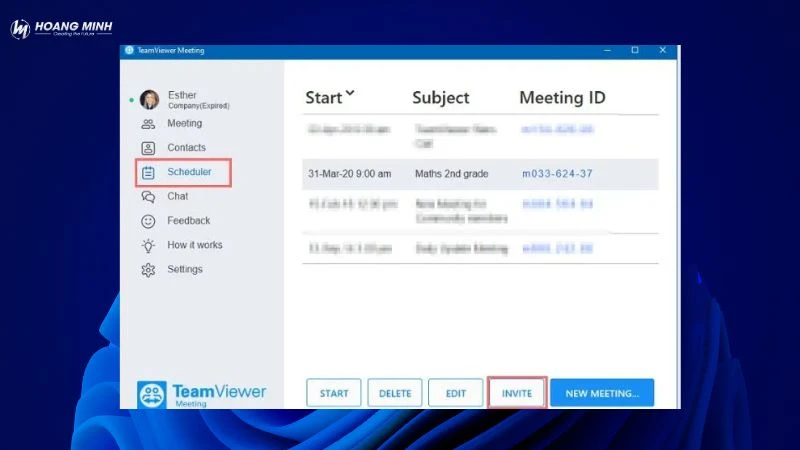Select the 31-Mar-20 9:00 am start cell
Viewport: 800px width, 450px height.
click(349, 174)
